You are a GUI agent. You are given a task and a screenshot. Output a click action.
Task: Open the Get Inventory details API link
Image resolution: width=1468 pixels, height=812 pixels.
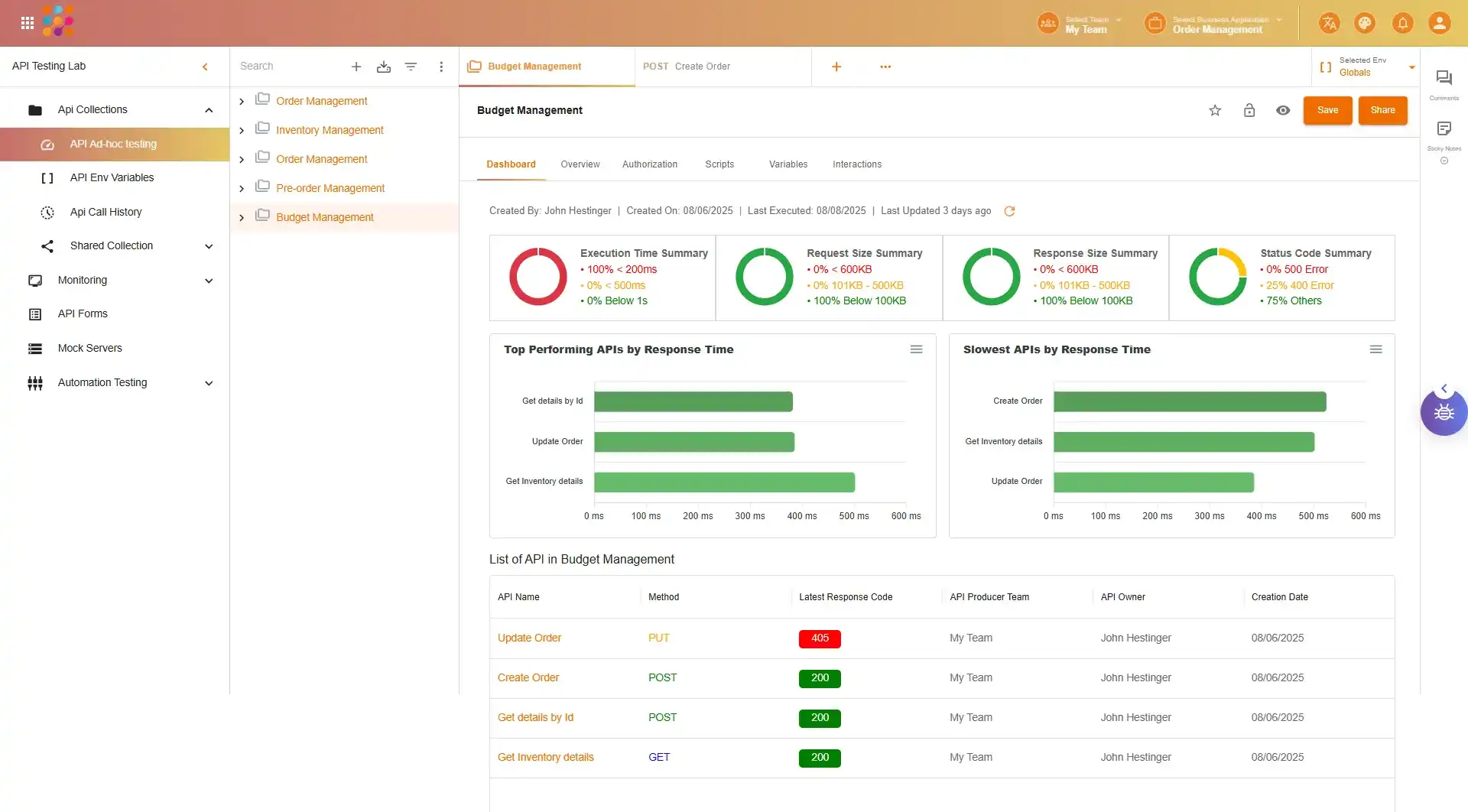tap(545, 757)
